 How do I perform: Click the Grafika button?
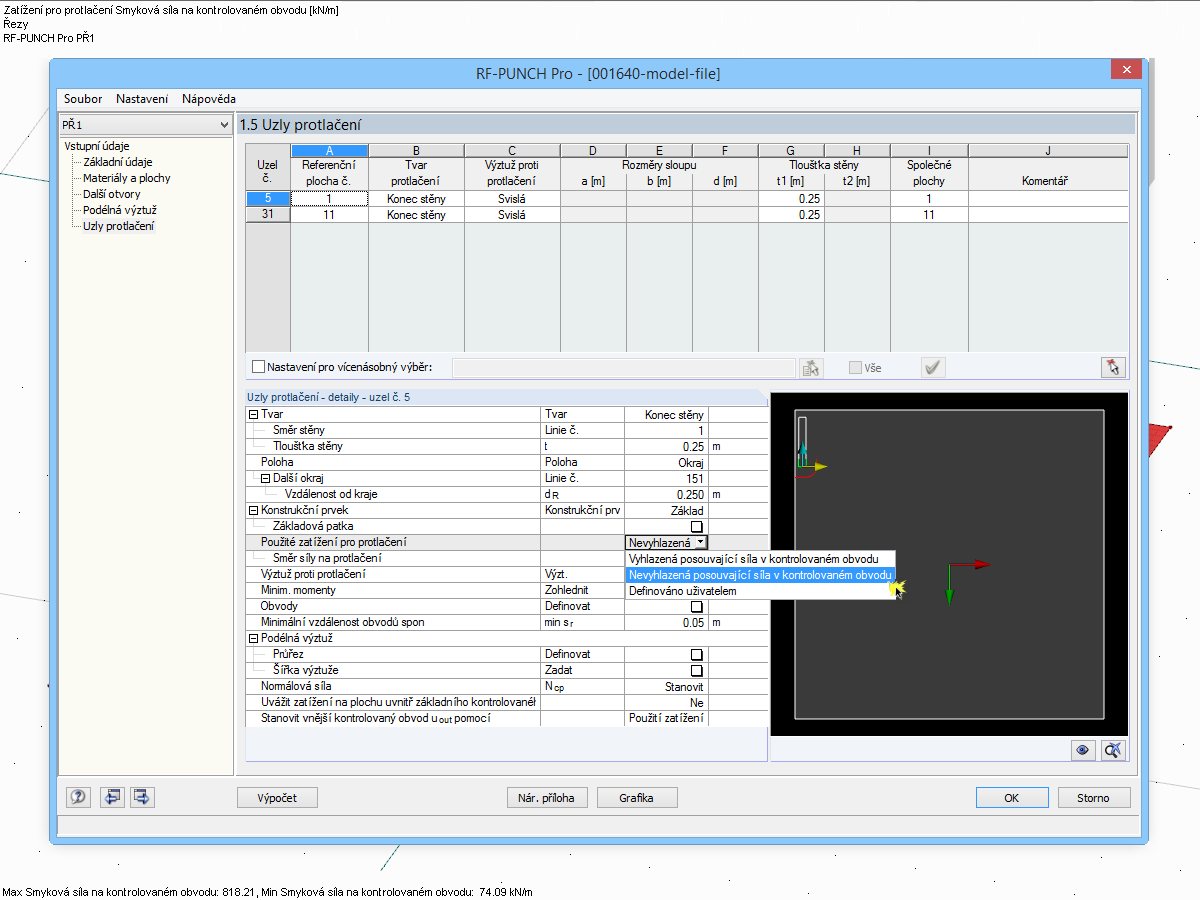pos(636,797)
